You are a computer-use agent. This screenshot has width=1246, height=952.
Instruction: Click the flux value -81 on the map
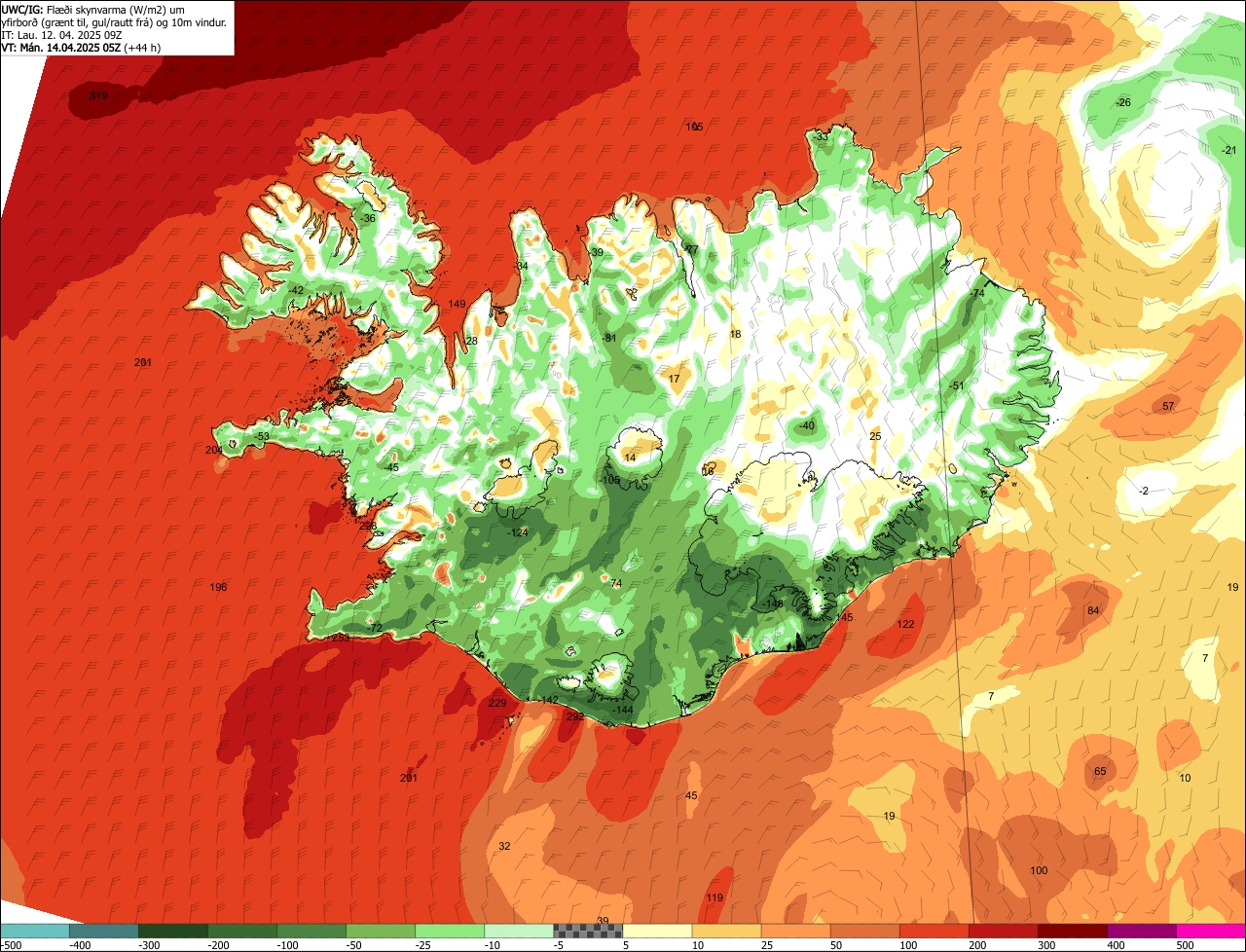tap(609, 338)
